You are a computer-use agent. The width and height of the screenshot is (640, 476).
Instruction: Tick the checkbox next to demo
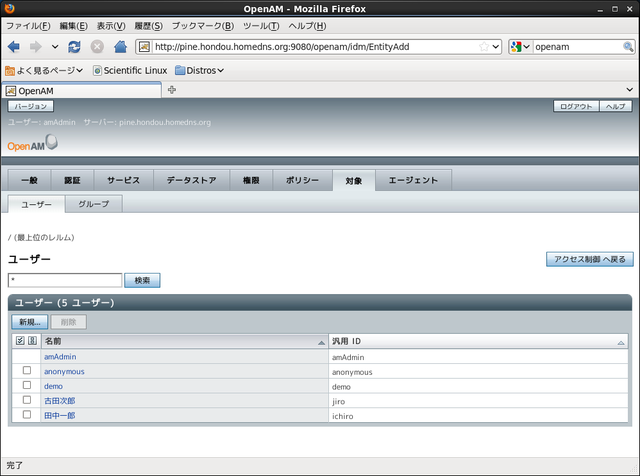coord(27,386)
